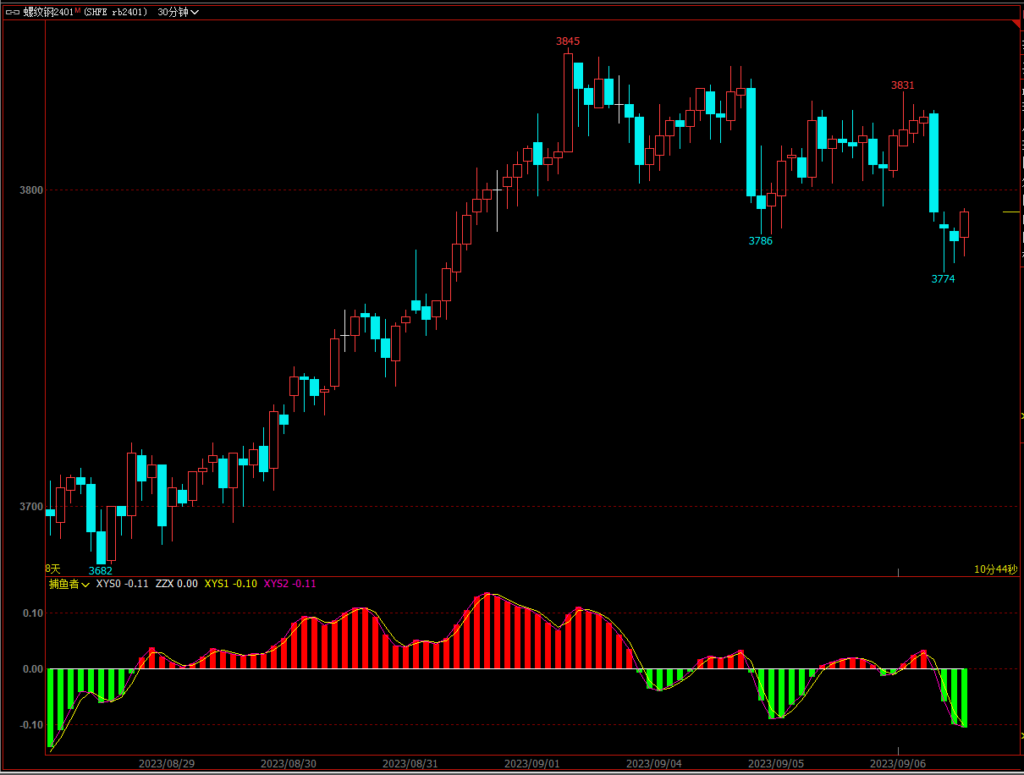This screenshot has width=1024, height=775.
Task: Click the 螺纹钢2401 contract name
Action: coord(47,12)
